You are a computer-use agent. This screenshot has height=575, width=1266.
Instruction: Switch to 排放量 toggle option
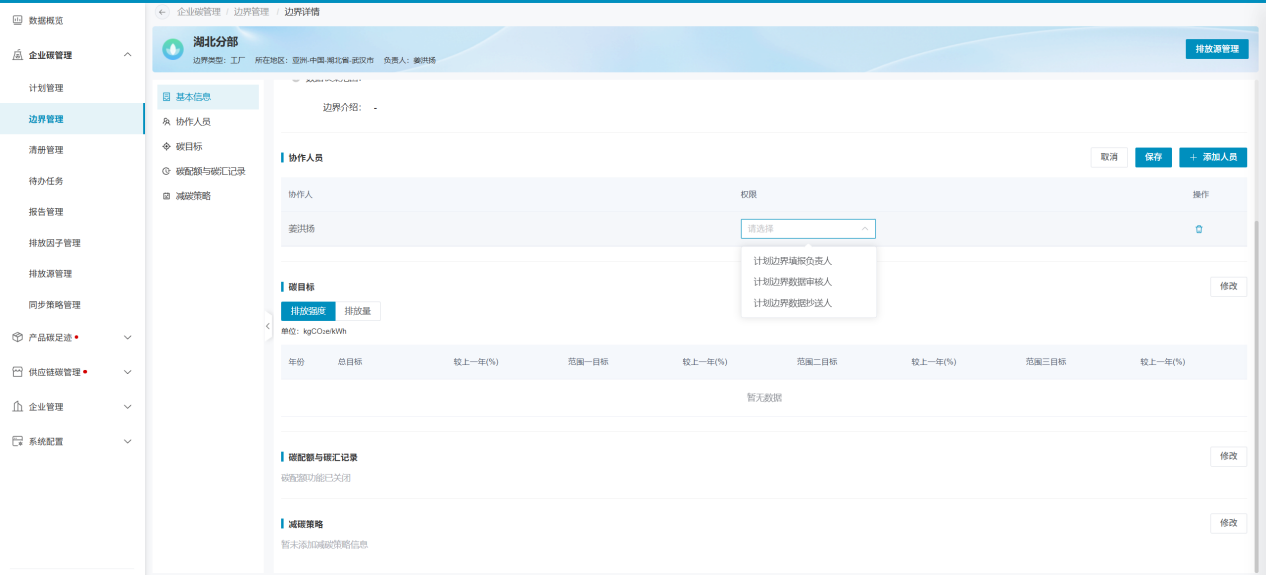358,311
